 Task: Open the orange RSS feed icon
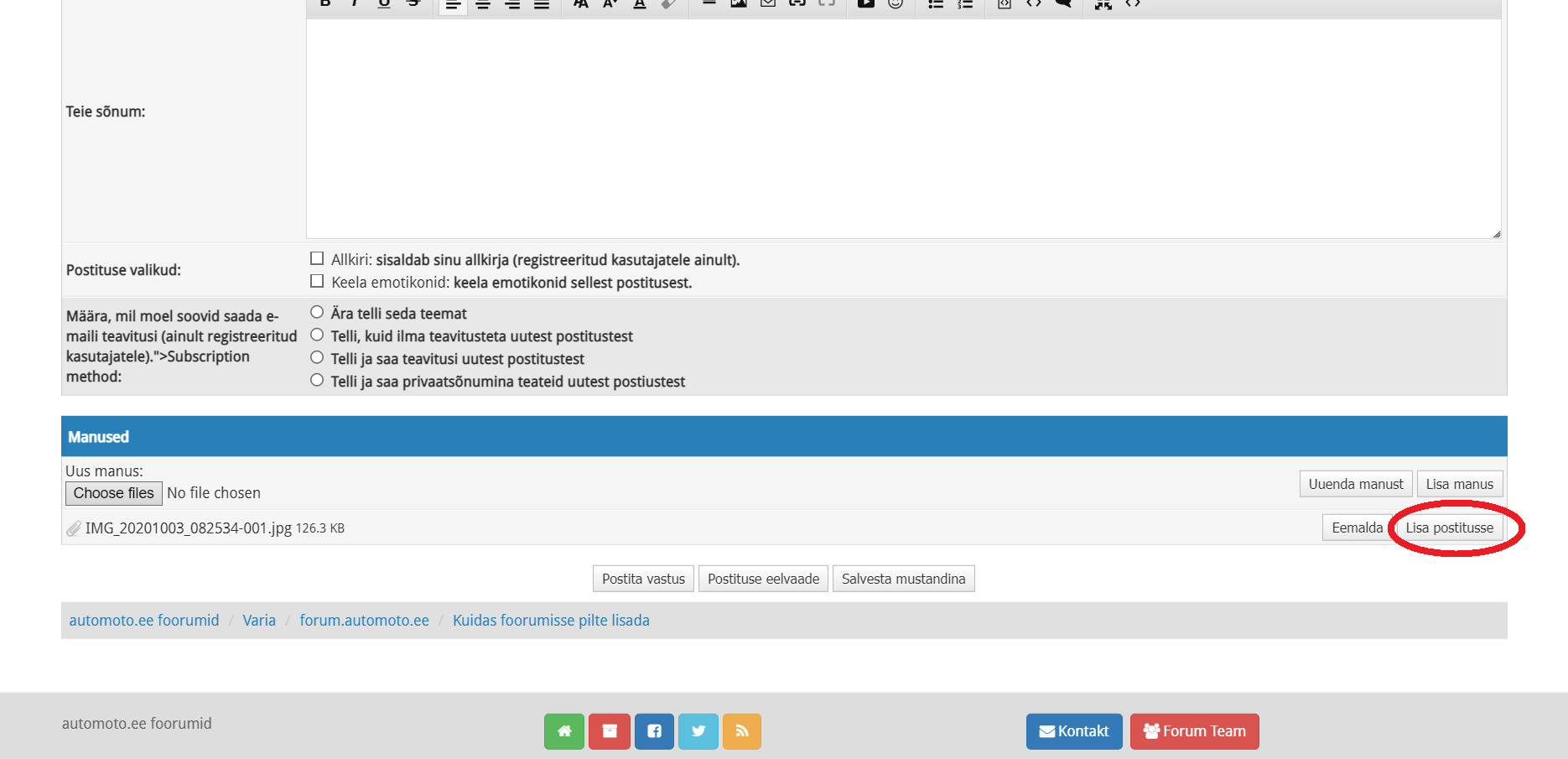pyautogui.click(x=742, y=731)
